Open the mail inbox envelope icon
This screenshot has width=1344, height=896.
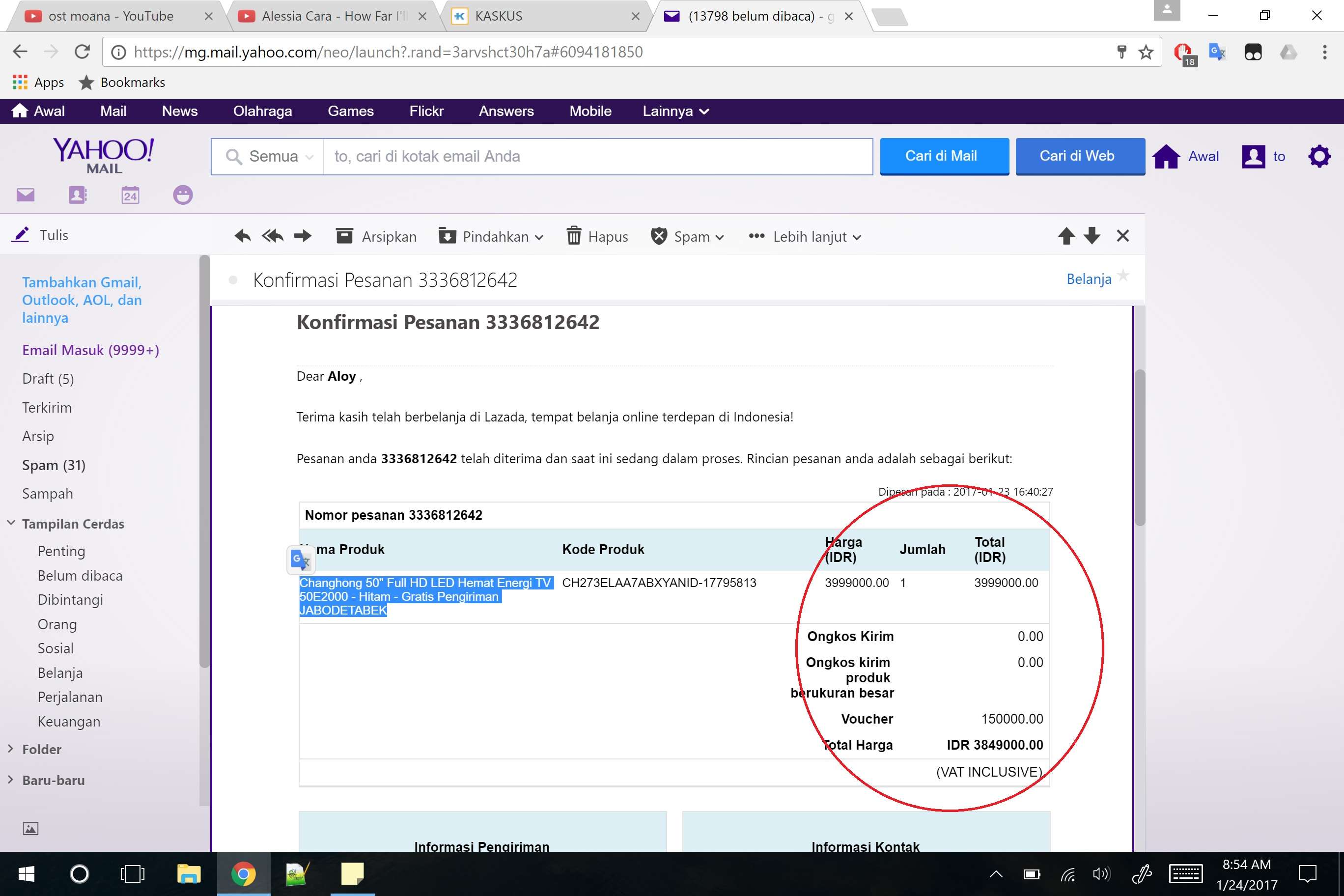pyautogui.click(x=26, y=195)
